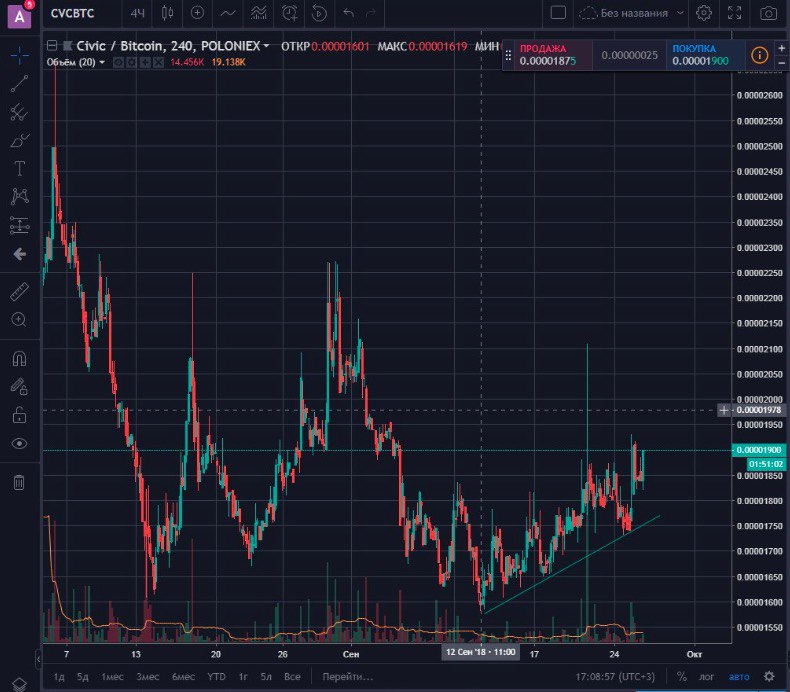
Task: Open prediction and measurement tools
Action: pyautogui.click(x=19, y=225)
